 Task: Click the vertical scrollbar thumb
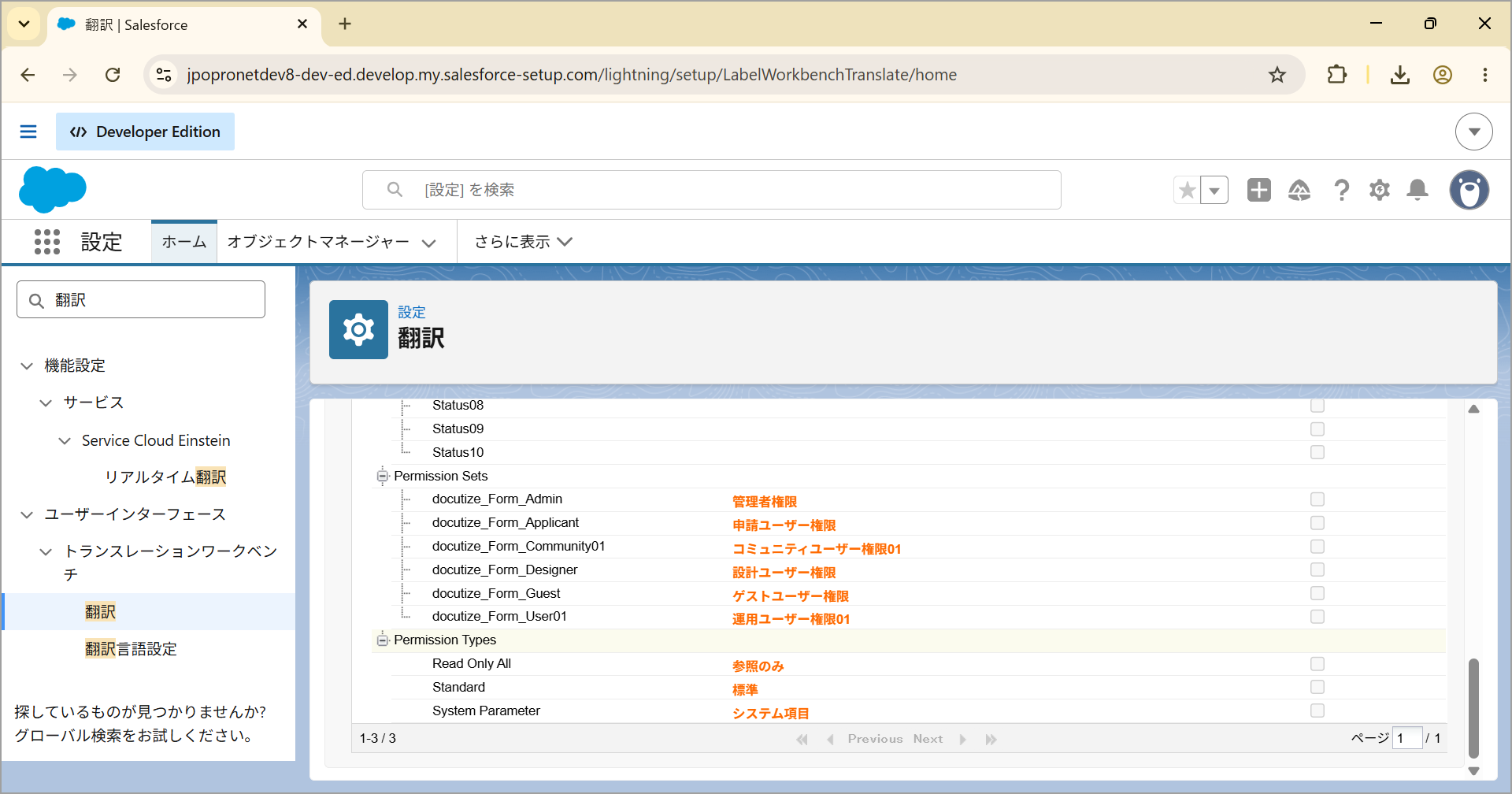[x=1474, y=707]
